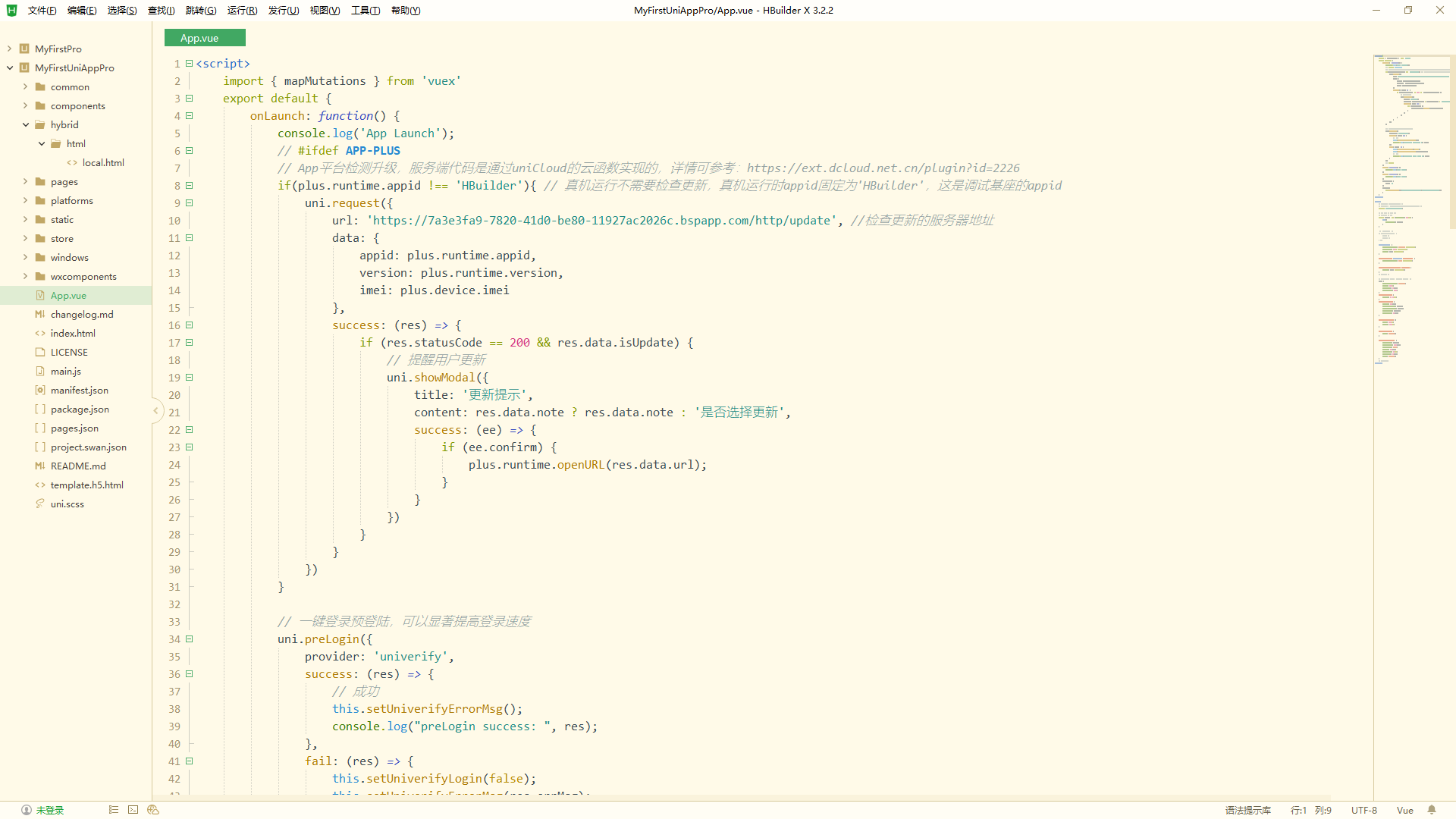Click the manifest.json file icon
The height and width of the screenshot is (819, 1456).
pos(40,390)
